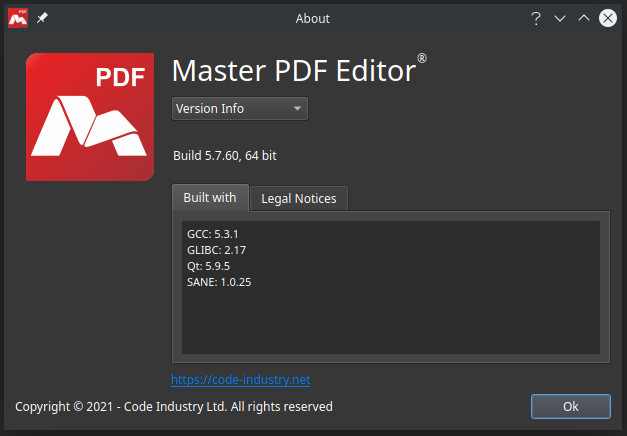
Task: Click the question mark help icon
Action: pyautogui.click(x=536, y=18)
